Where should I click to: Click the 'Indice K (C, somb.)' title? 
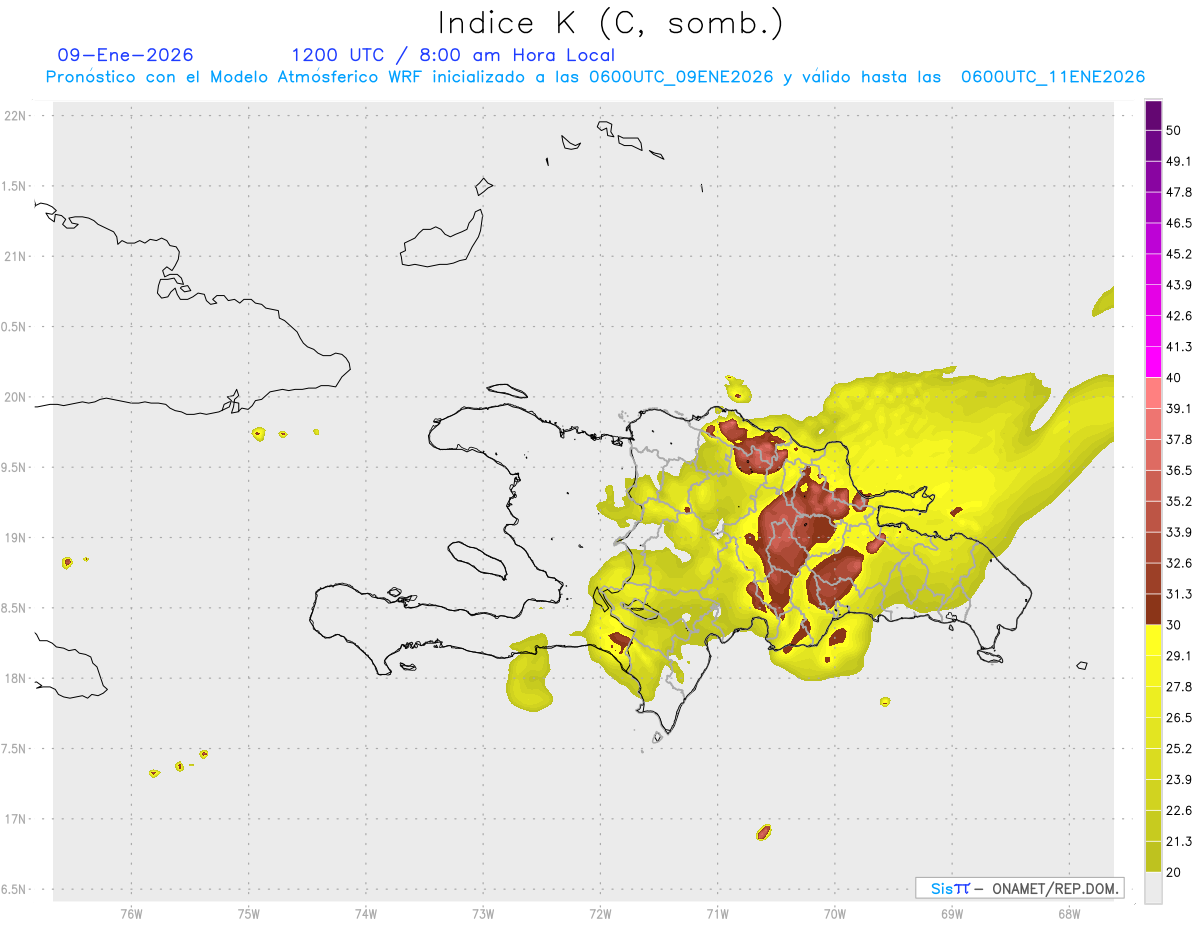(610, 22)
